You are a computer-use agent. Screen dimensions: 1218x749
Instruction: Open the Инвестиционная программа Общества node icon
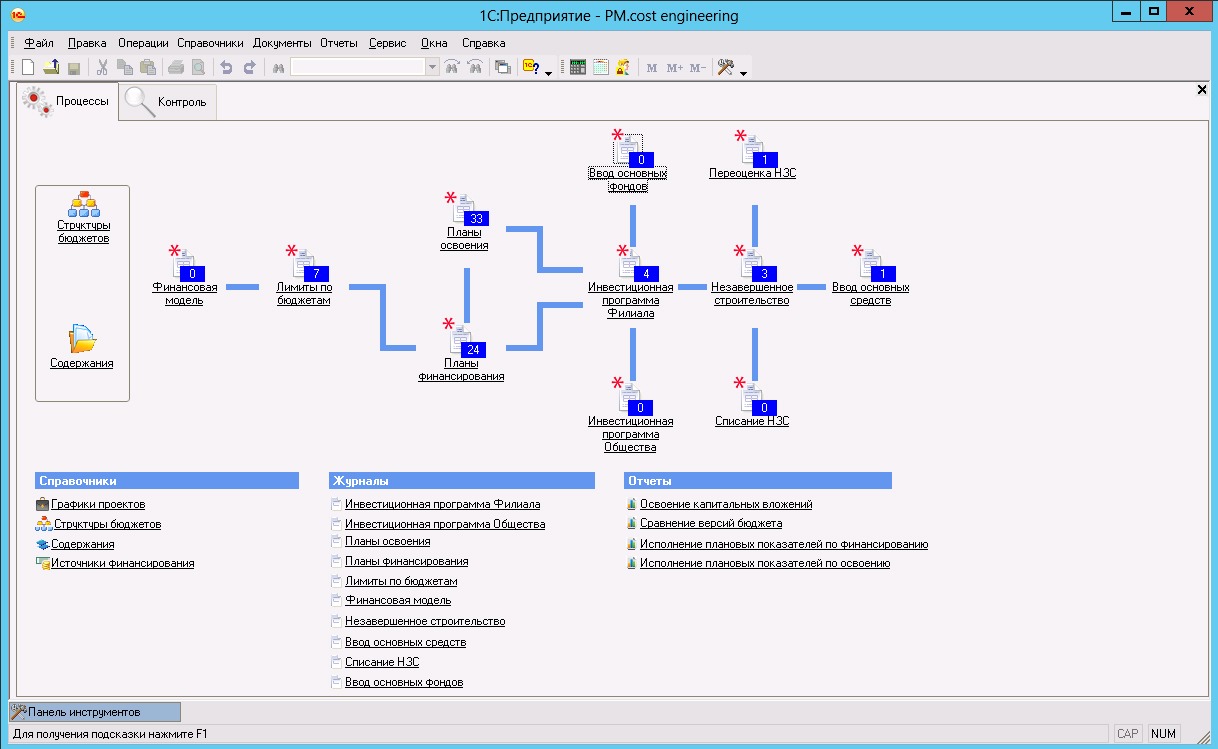[631, 397]
